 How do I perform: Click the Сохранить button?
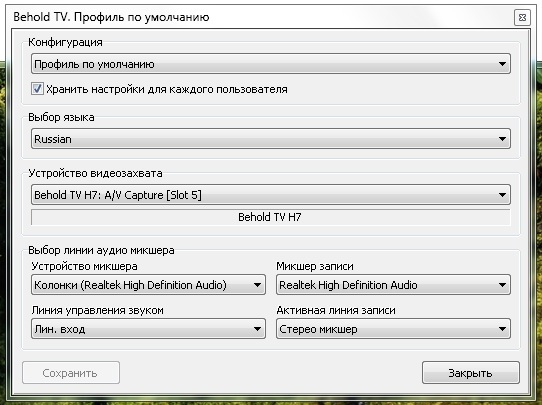(x=71, y=373)
